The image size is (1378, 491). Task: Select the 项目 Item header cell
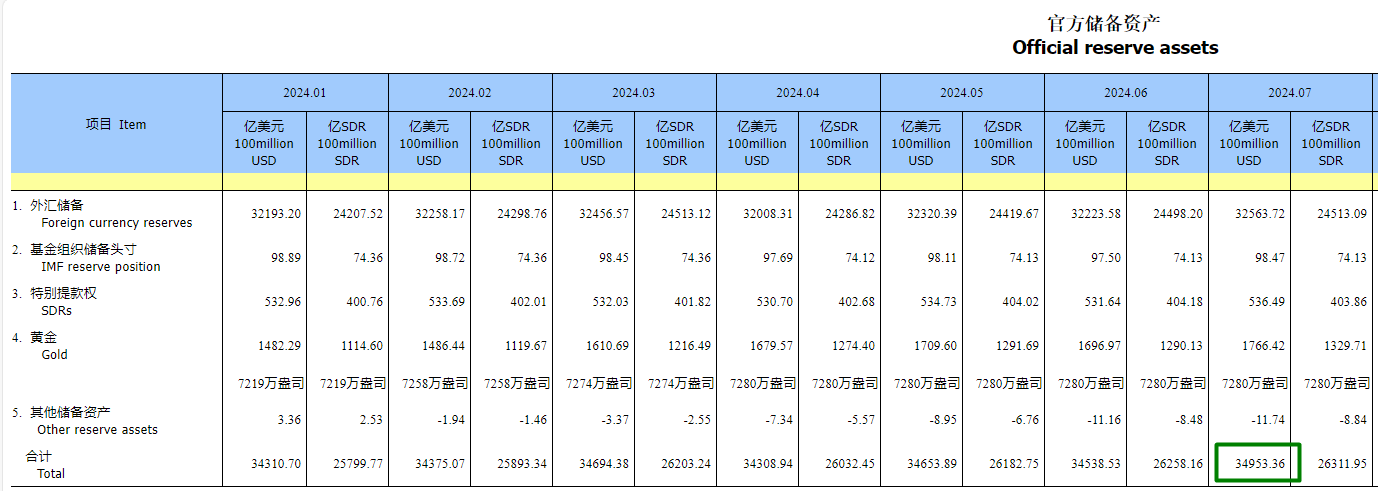[x=116, y=124]
